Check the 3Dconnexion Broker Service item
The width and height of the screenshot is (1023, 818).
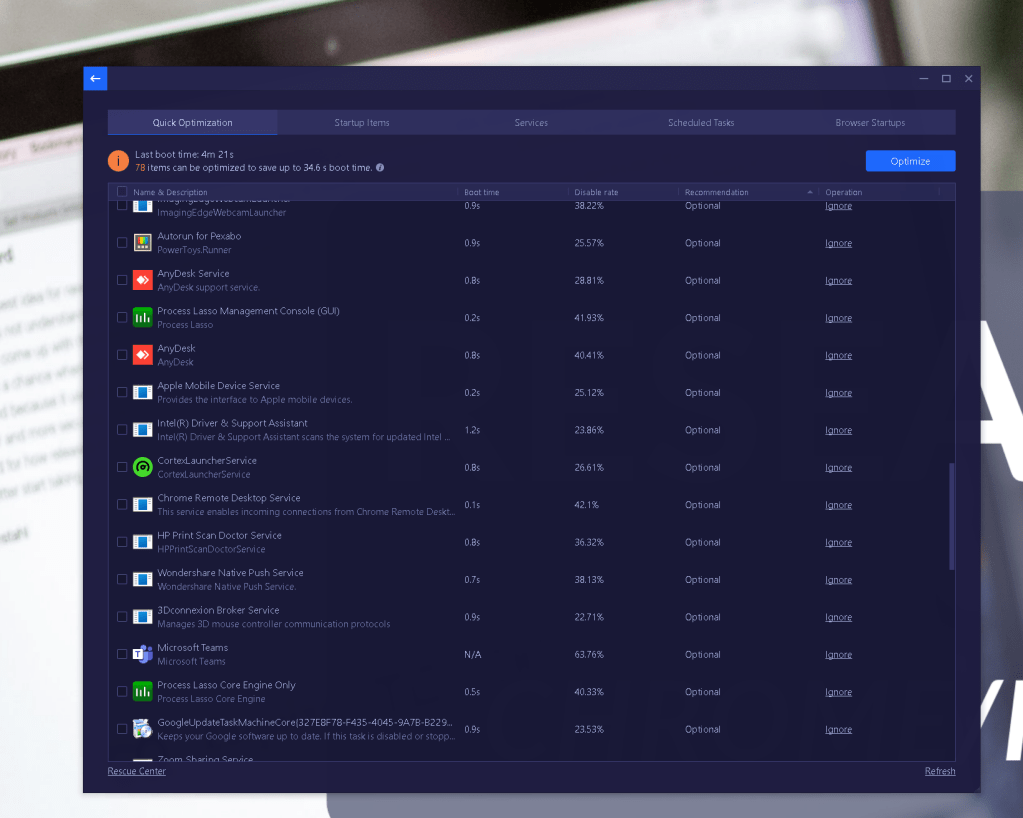coord(122,616)
